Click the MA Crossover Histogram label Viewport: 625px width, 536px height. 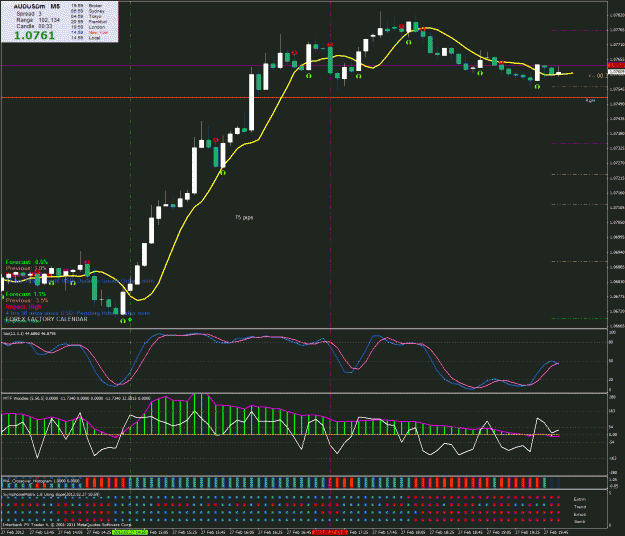coord(42,481)
